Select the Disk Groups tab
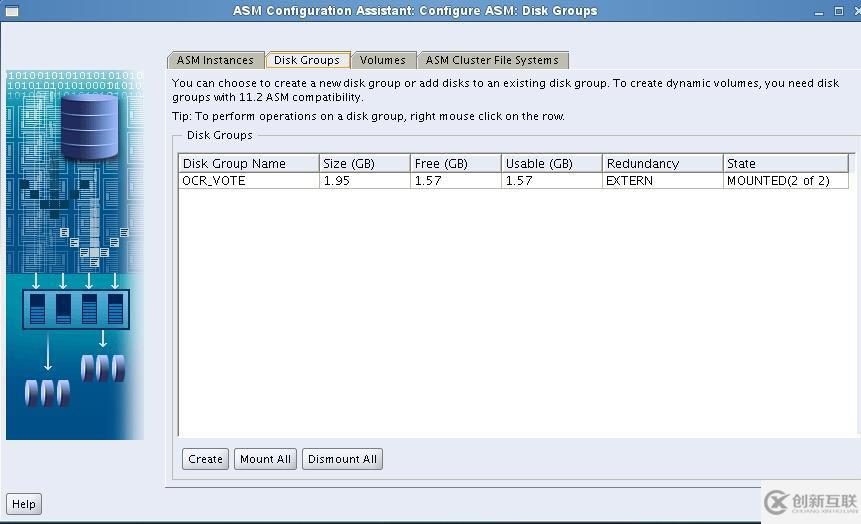The width and height of the screenshot is (861, 524). pos(308,59)
